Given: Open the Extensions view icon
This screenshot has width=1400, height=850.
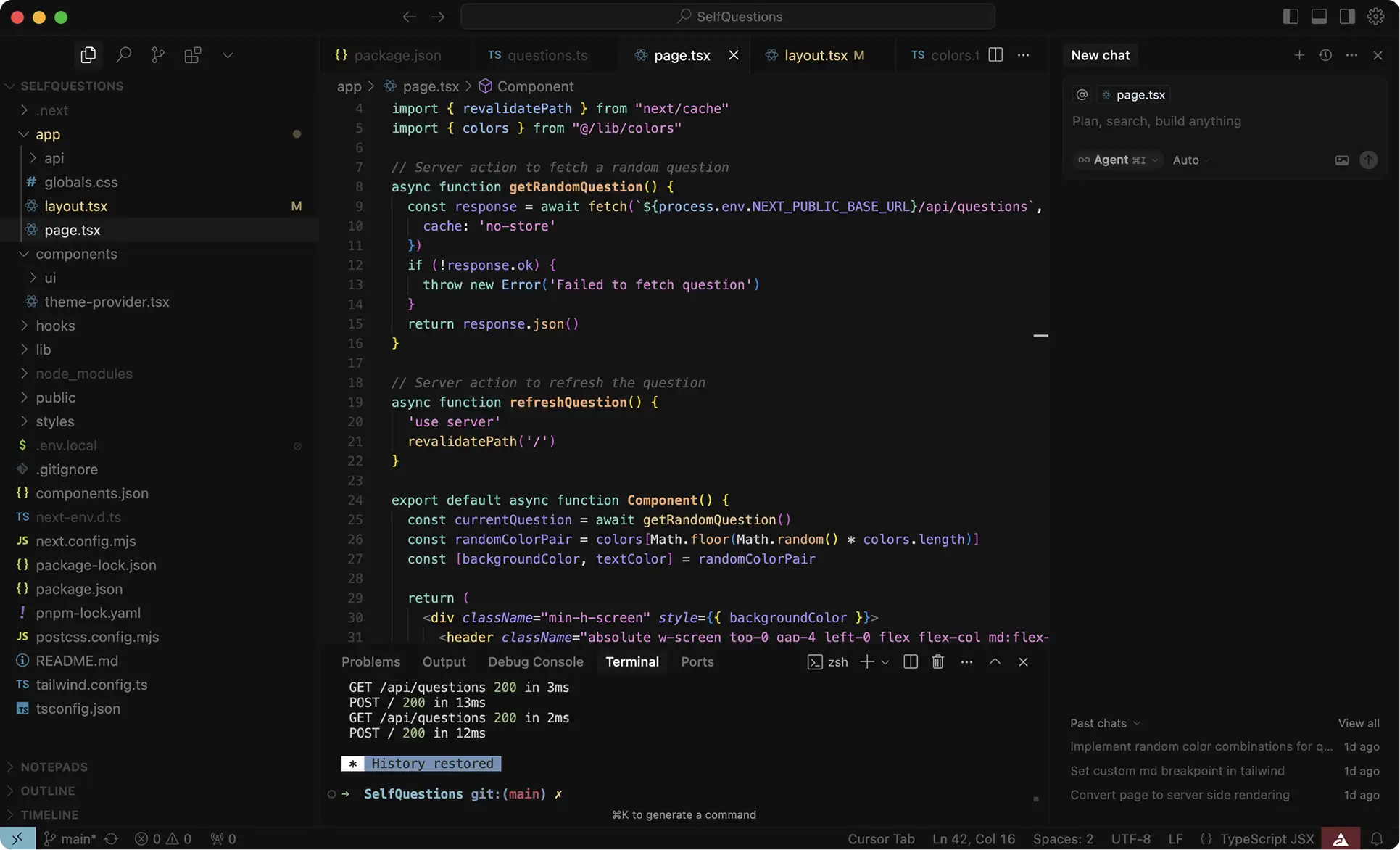Looking at the screenshot, I should pos(192,55).
